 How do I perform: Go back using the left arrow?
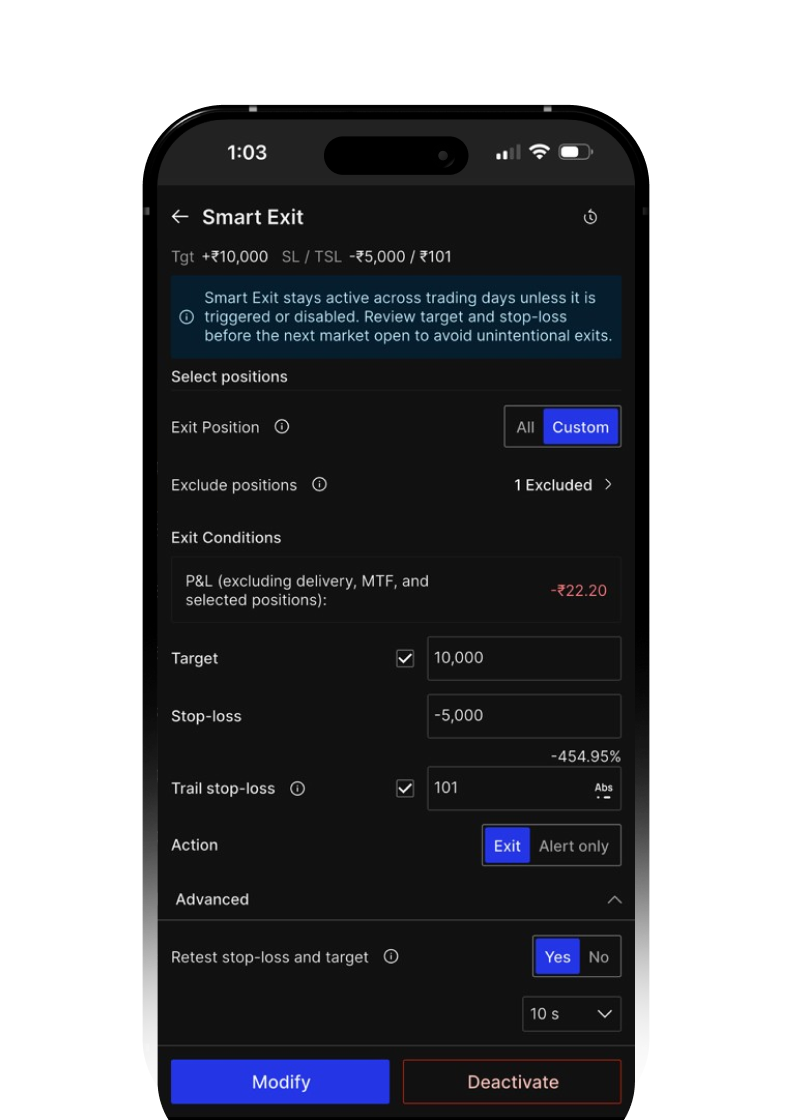pyautogui.click(x=180, y=216)
